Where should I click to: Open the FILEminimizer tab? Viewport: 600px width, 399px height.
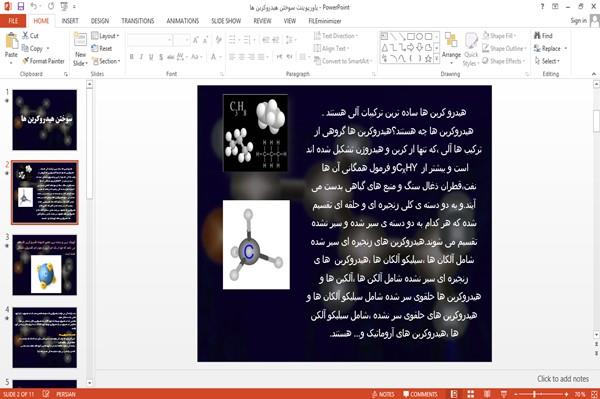pos(325,21)
